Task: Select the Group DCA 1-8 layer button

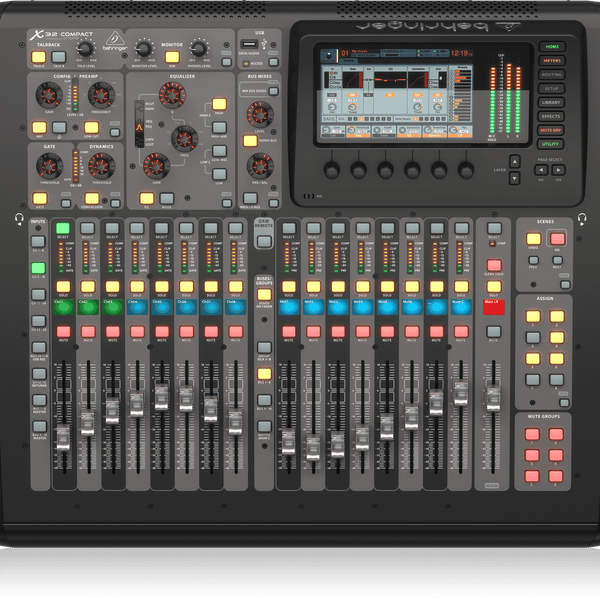Action: [264, 347]
